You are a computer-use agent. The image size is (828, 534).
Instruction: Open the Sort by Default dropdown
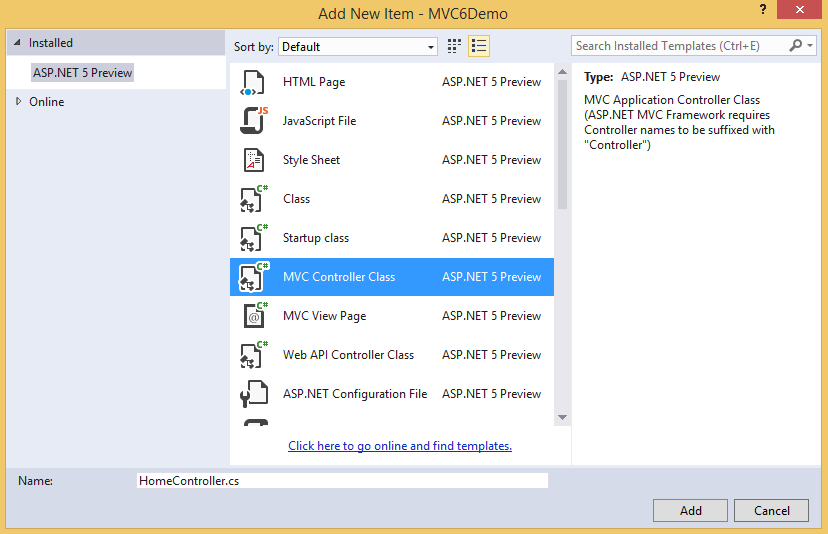coord(357,46)
